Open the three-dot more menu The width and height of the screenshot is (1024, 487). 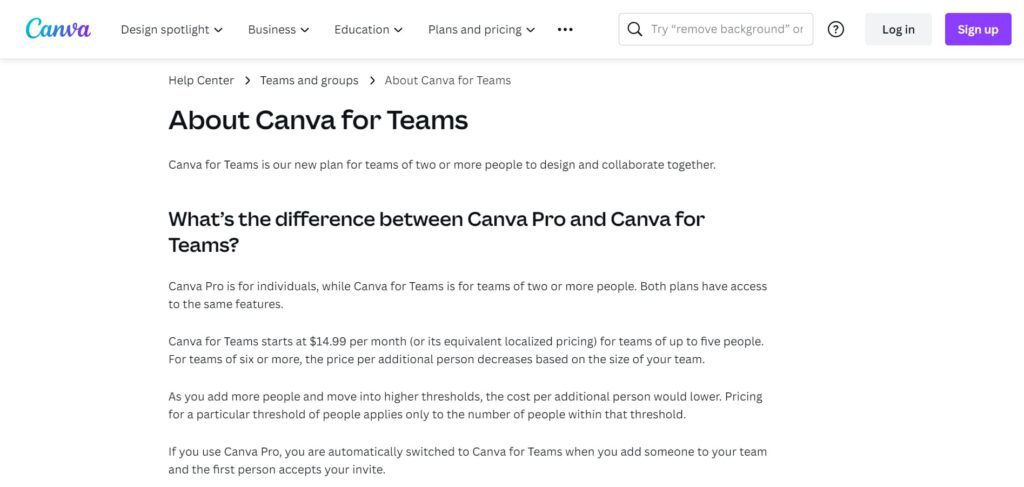565,29
